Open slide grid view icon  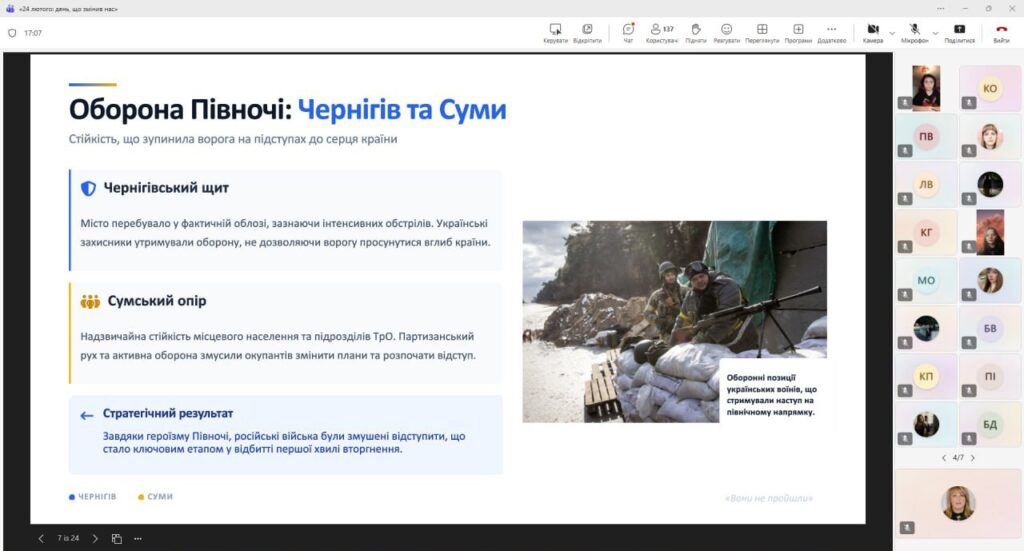point(117,538)
